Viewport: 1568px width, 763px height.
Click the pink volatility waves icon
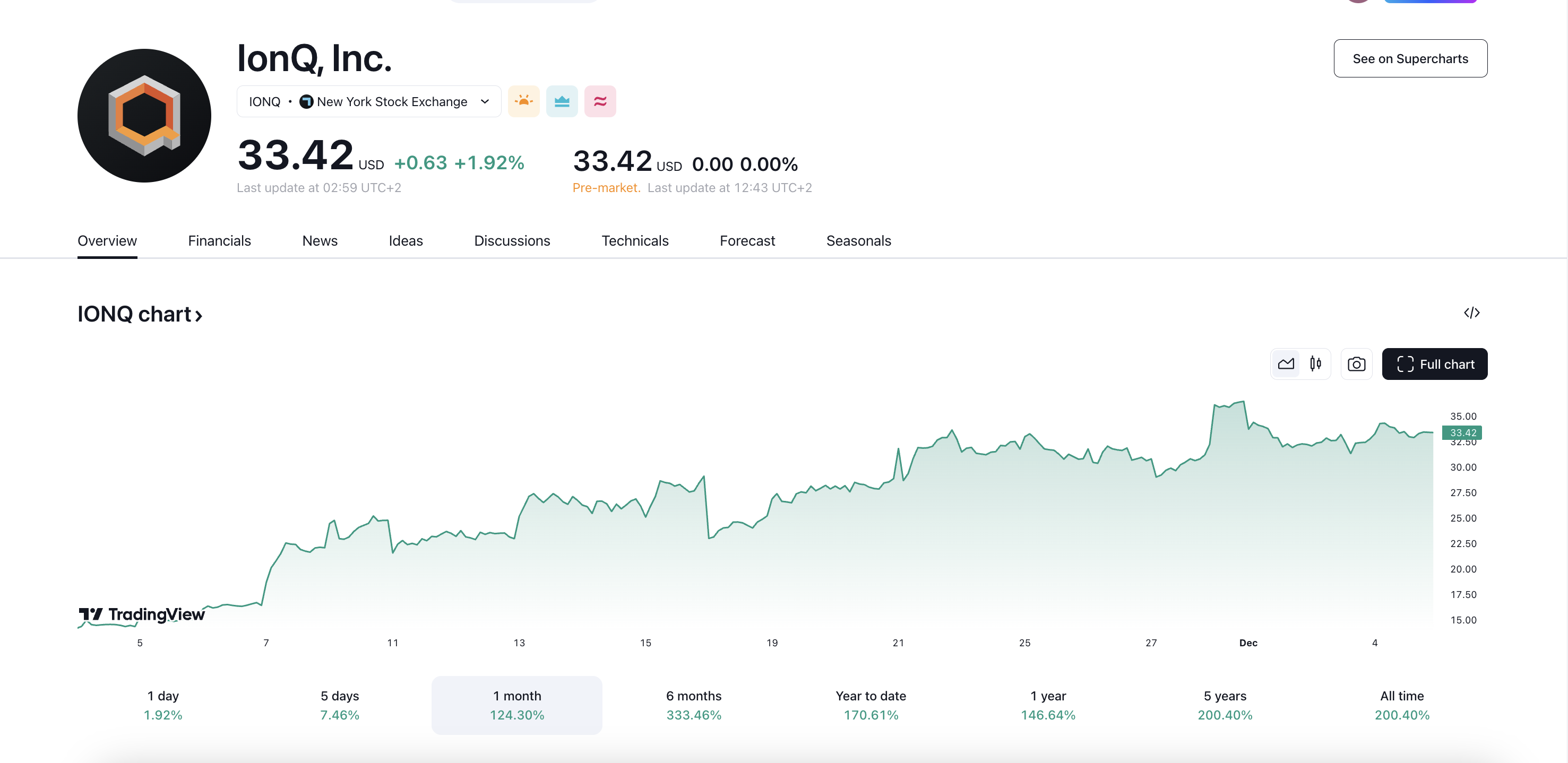pyautogui.click(x=600, y=101)
